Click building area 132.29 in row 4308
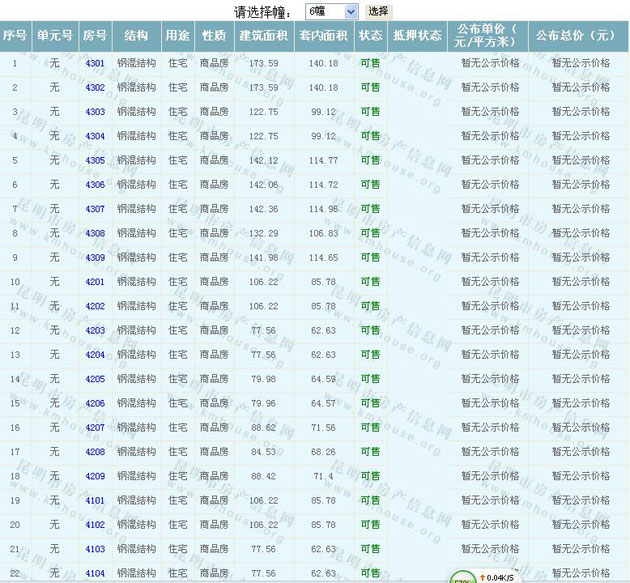Screen dimensions: 630x583 click(264, 233)
